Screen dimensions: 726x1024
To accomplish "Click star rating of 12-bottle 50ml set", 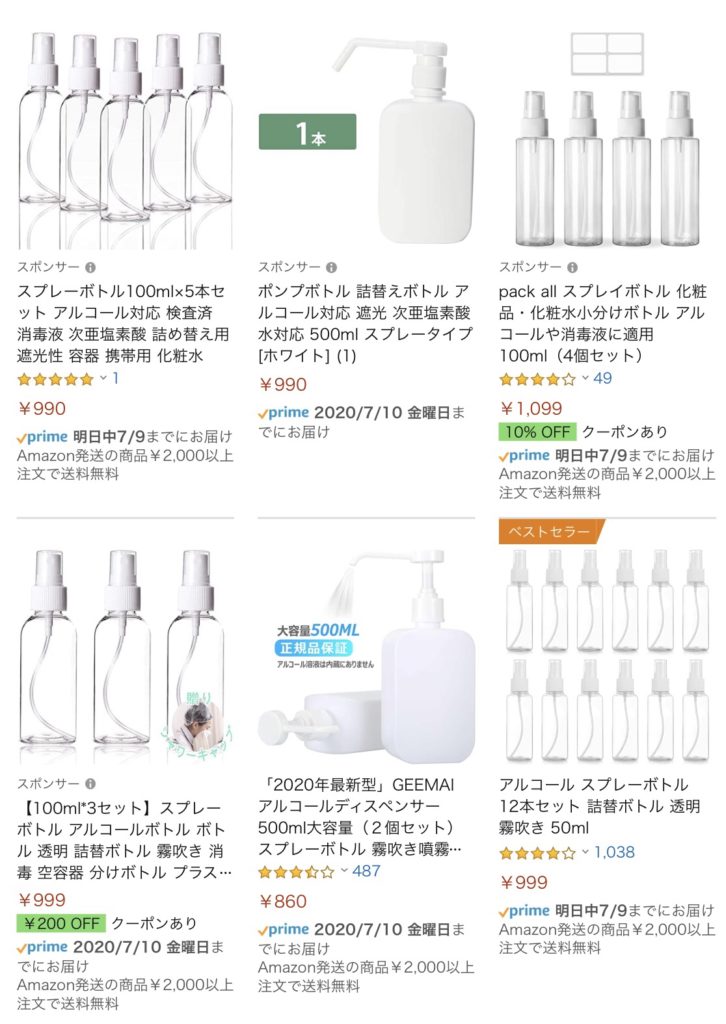I will pos(537,853).
